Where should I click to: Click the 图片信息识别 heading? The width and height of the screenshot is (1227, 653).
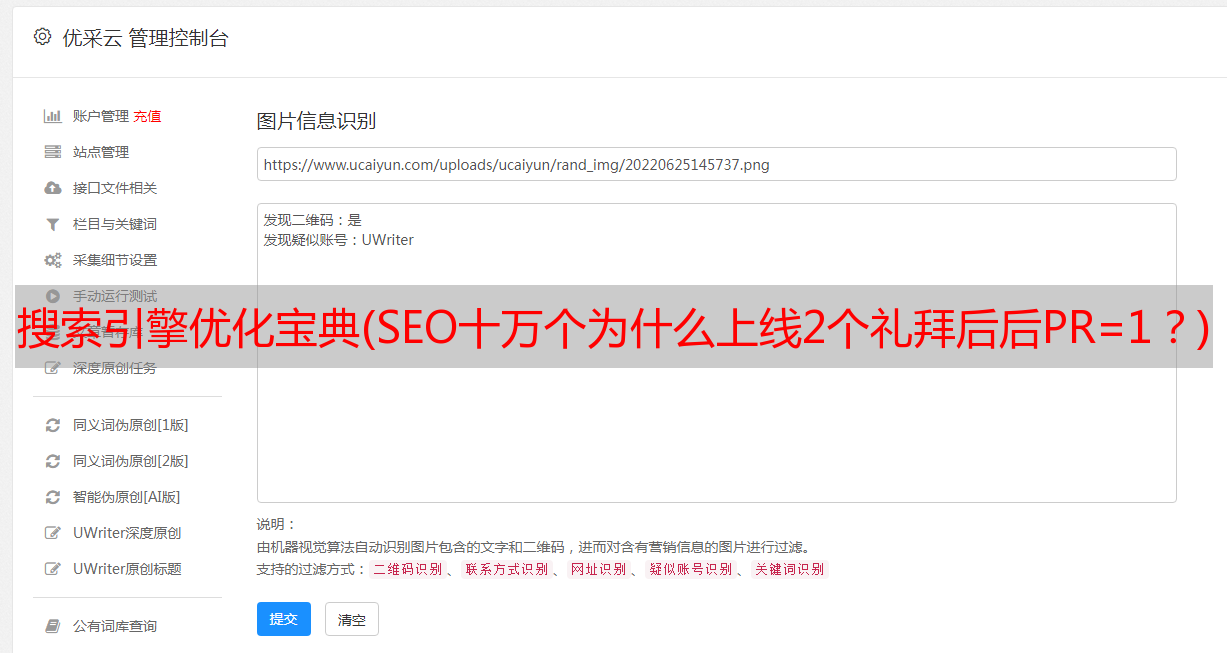(x=316, y=121)
